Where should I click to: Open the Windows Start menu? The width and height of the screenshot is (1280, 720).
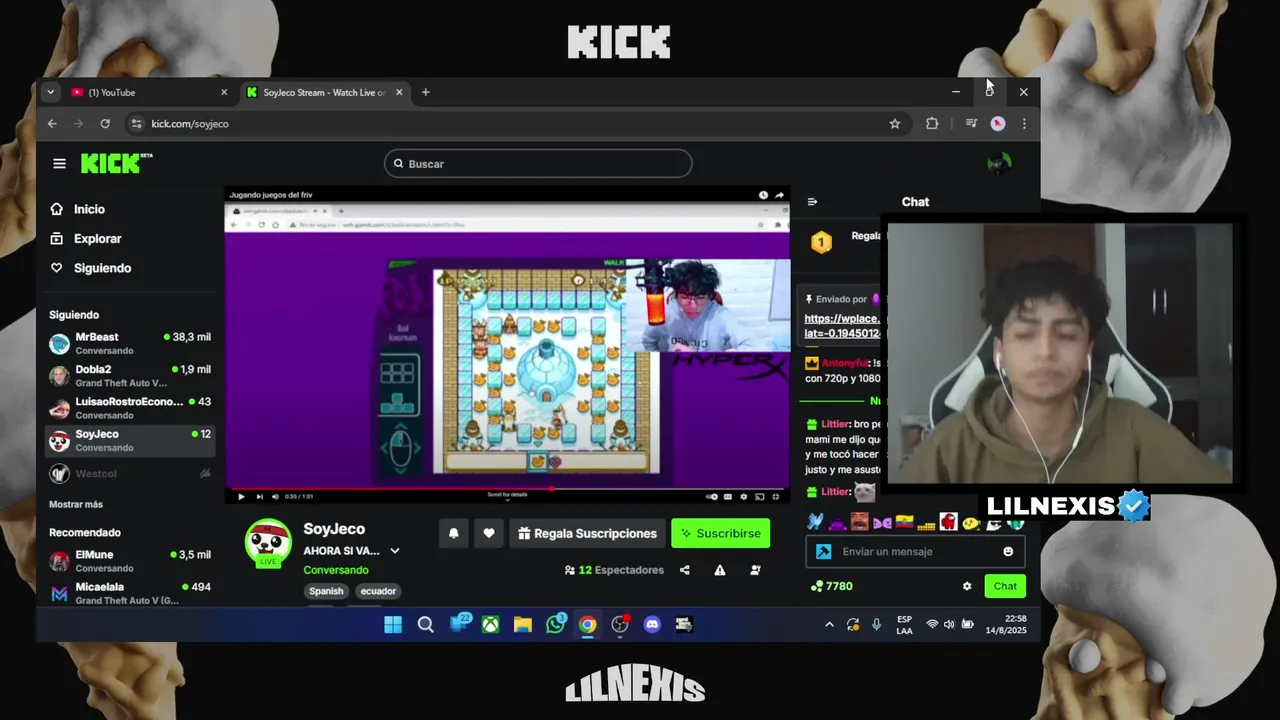click(x=393, y=625)
